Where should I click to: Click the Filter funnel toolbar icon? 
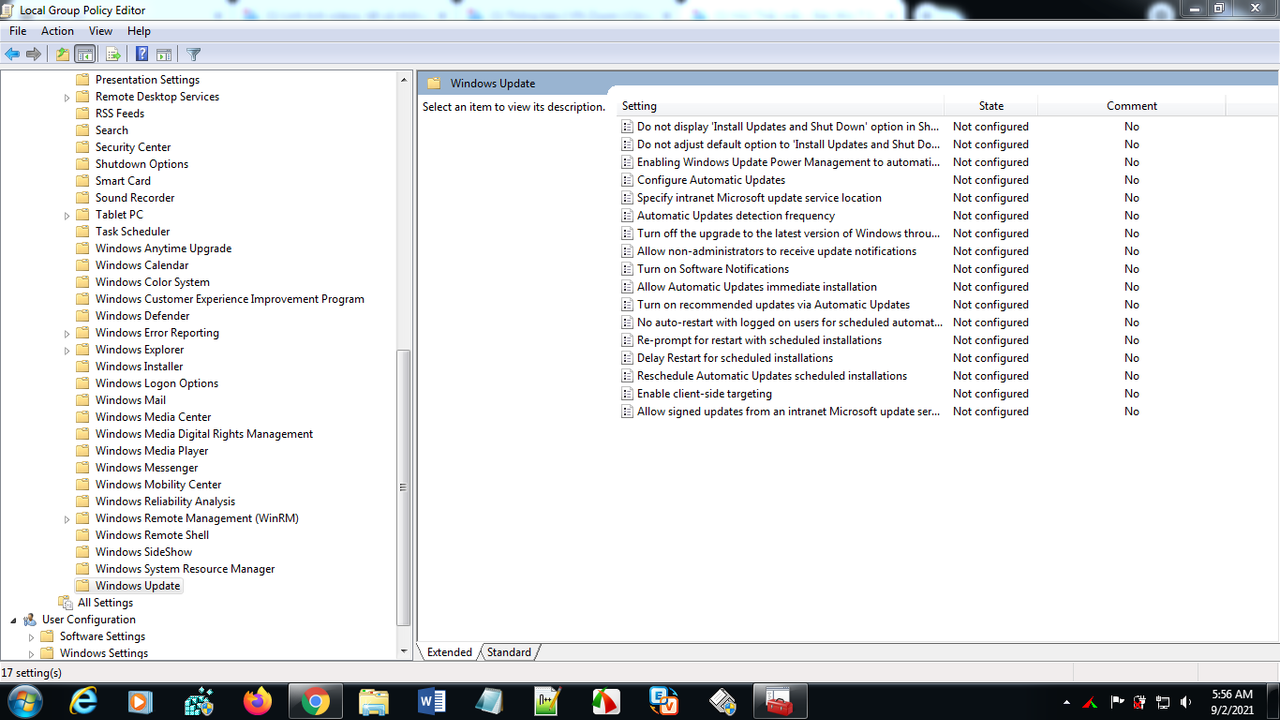[x=194, y=54]
